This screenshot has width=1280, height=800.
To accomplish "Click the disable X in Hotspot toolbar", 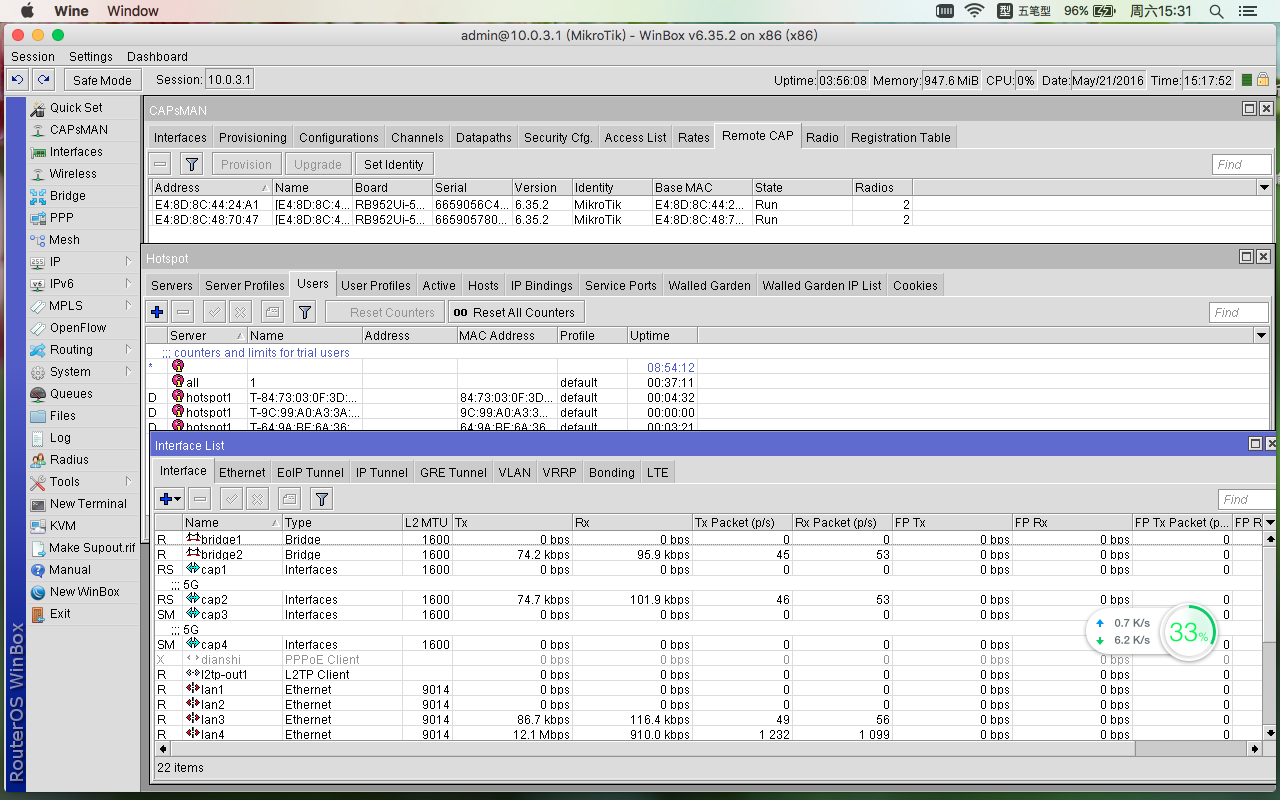I will coord(240,312).
